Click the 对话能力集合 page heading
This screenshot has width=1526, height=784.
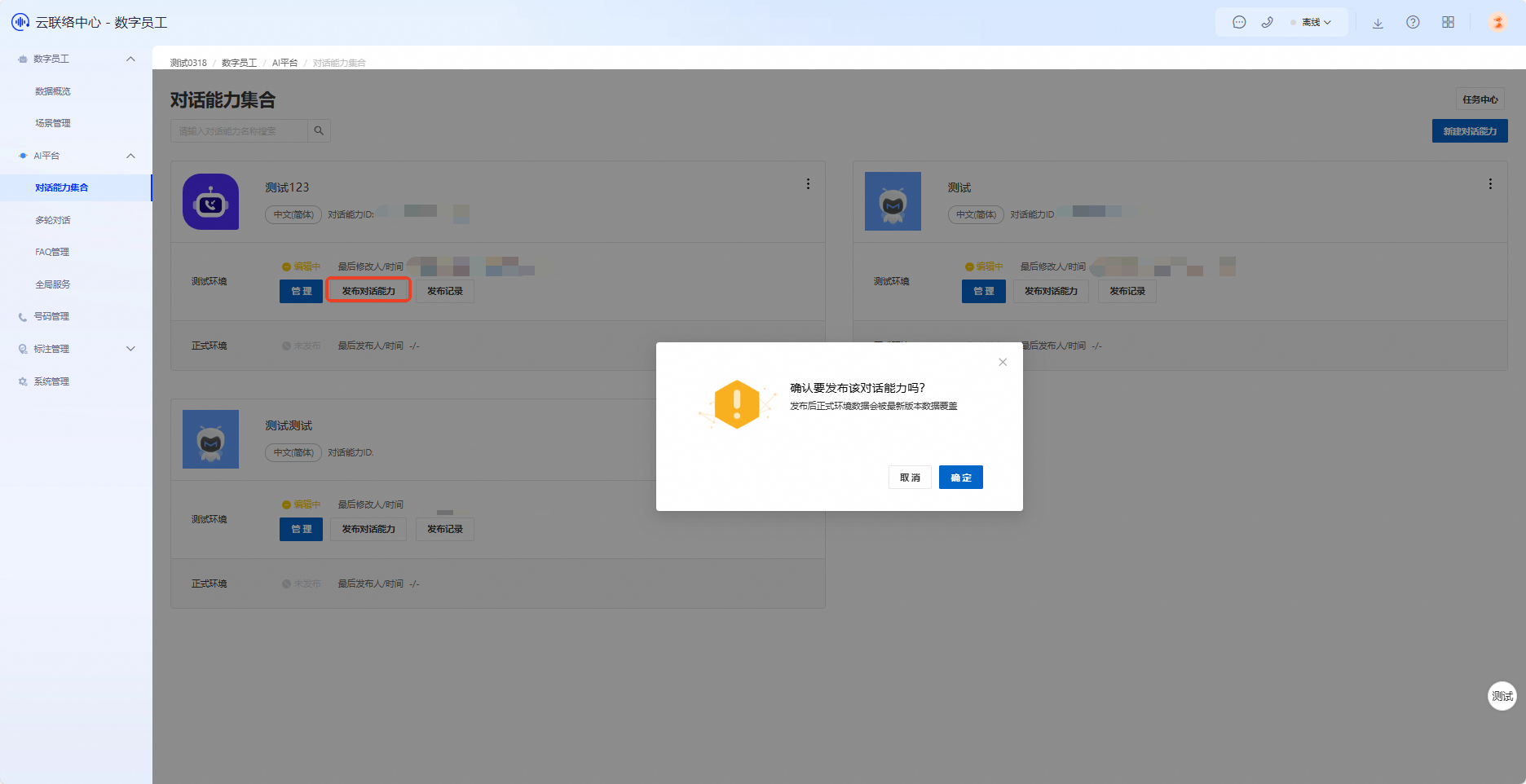click(223, 100)
